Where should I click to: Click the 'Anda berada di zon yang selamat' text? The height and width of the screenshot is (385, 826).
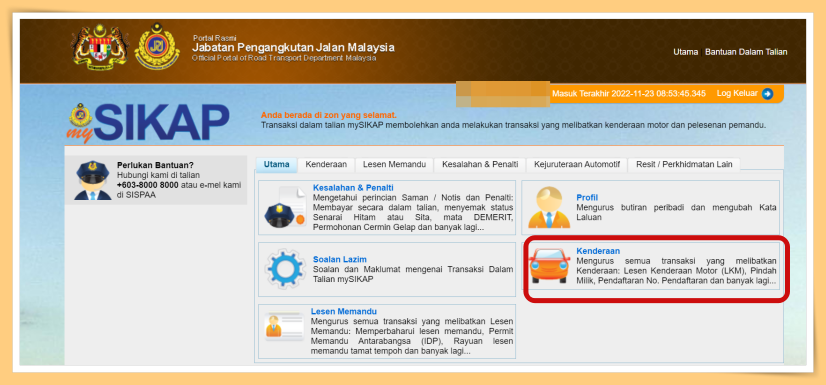329,115
